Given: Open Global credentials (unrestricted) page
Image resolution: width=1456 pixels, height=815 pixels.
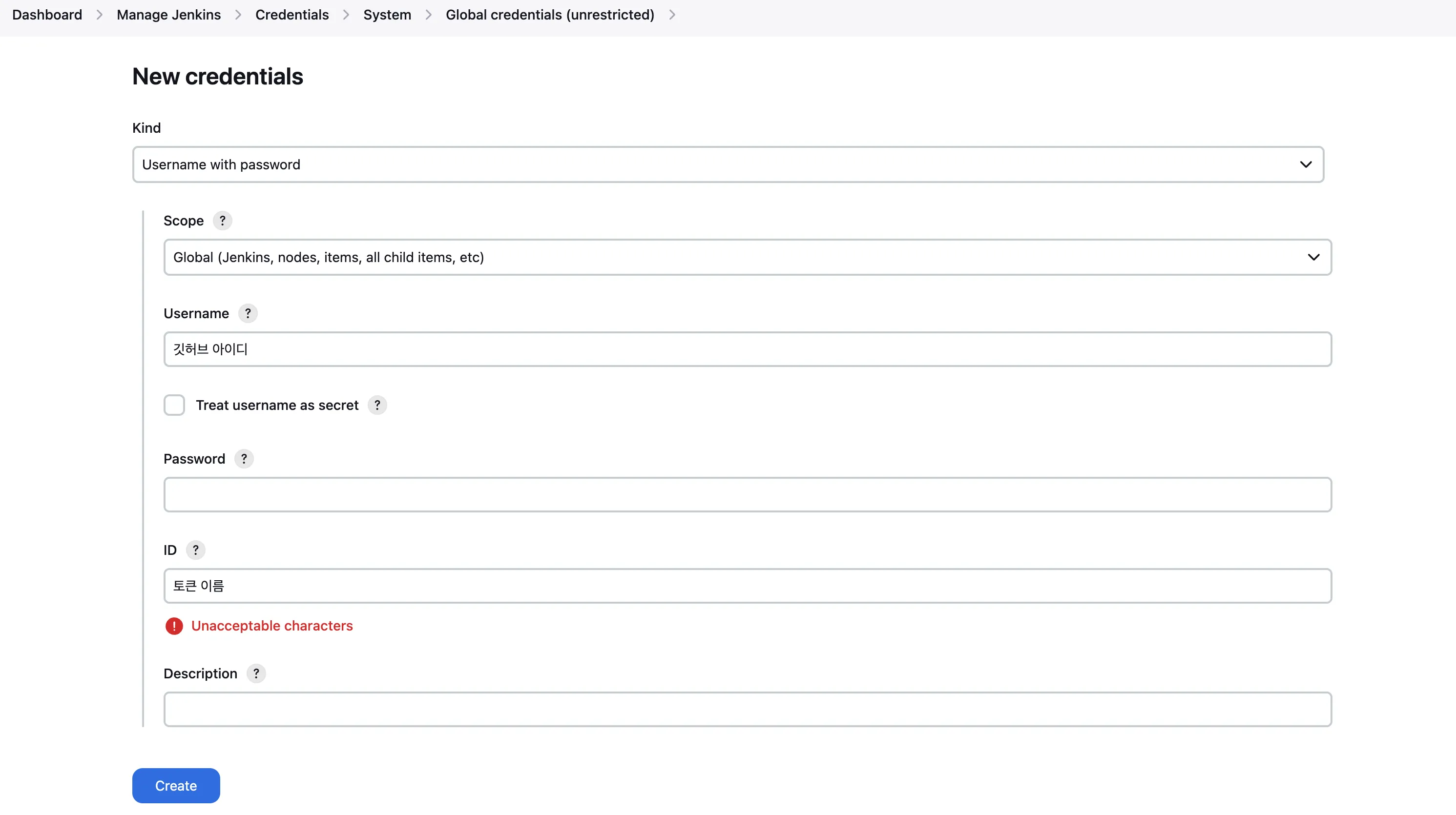Looking at the screenshot, I should pyautogui.click(x=549, y=15).
